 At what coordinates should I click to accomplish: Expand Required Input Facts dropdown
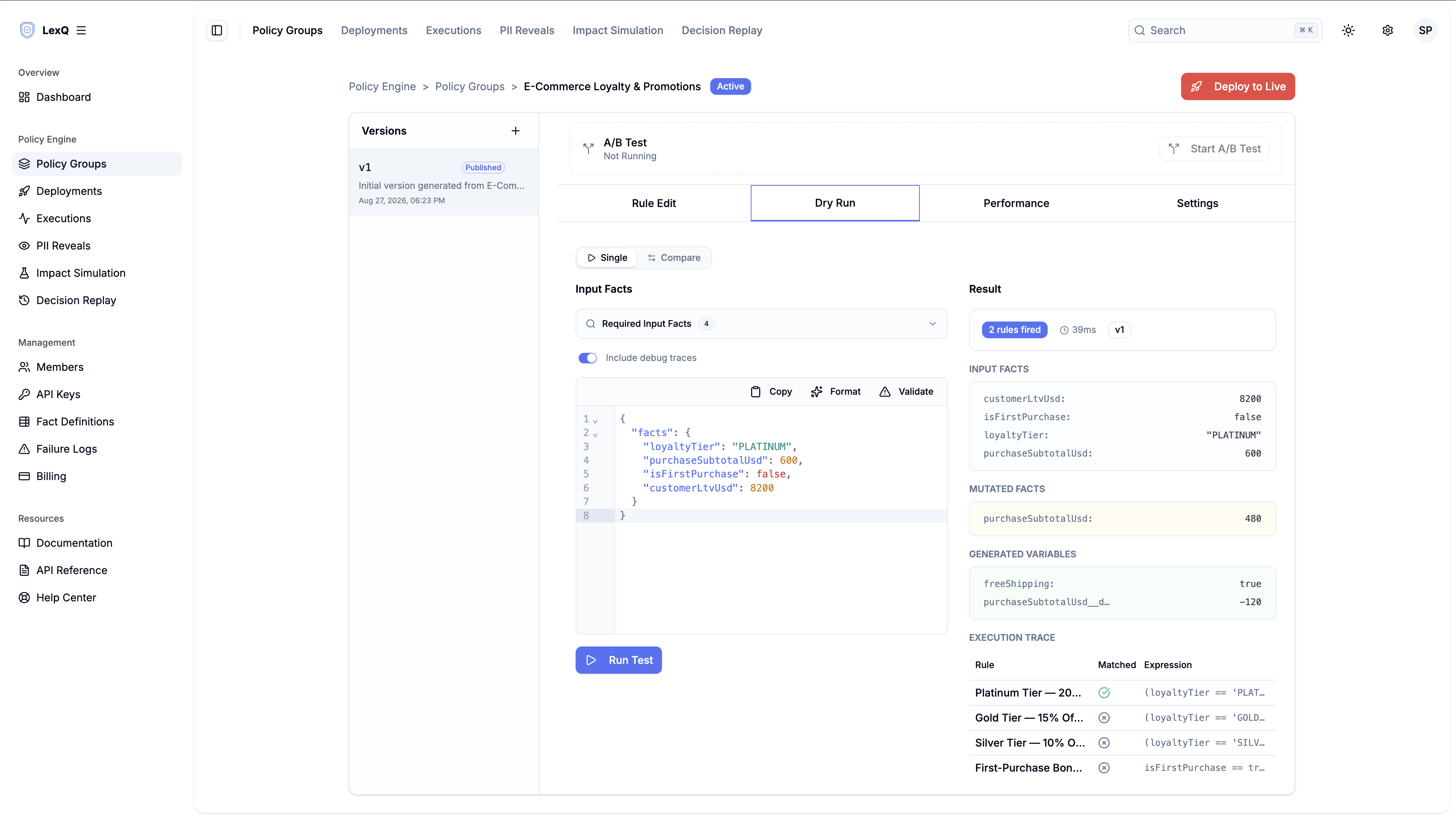click(761, 324)
